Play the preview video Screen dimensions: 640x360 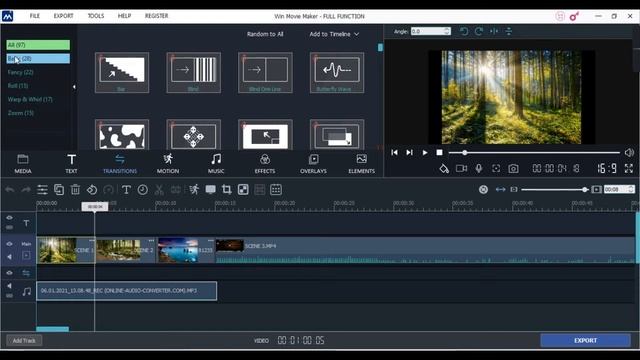424,152
